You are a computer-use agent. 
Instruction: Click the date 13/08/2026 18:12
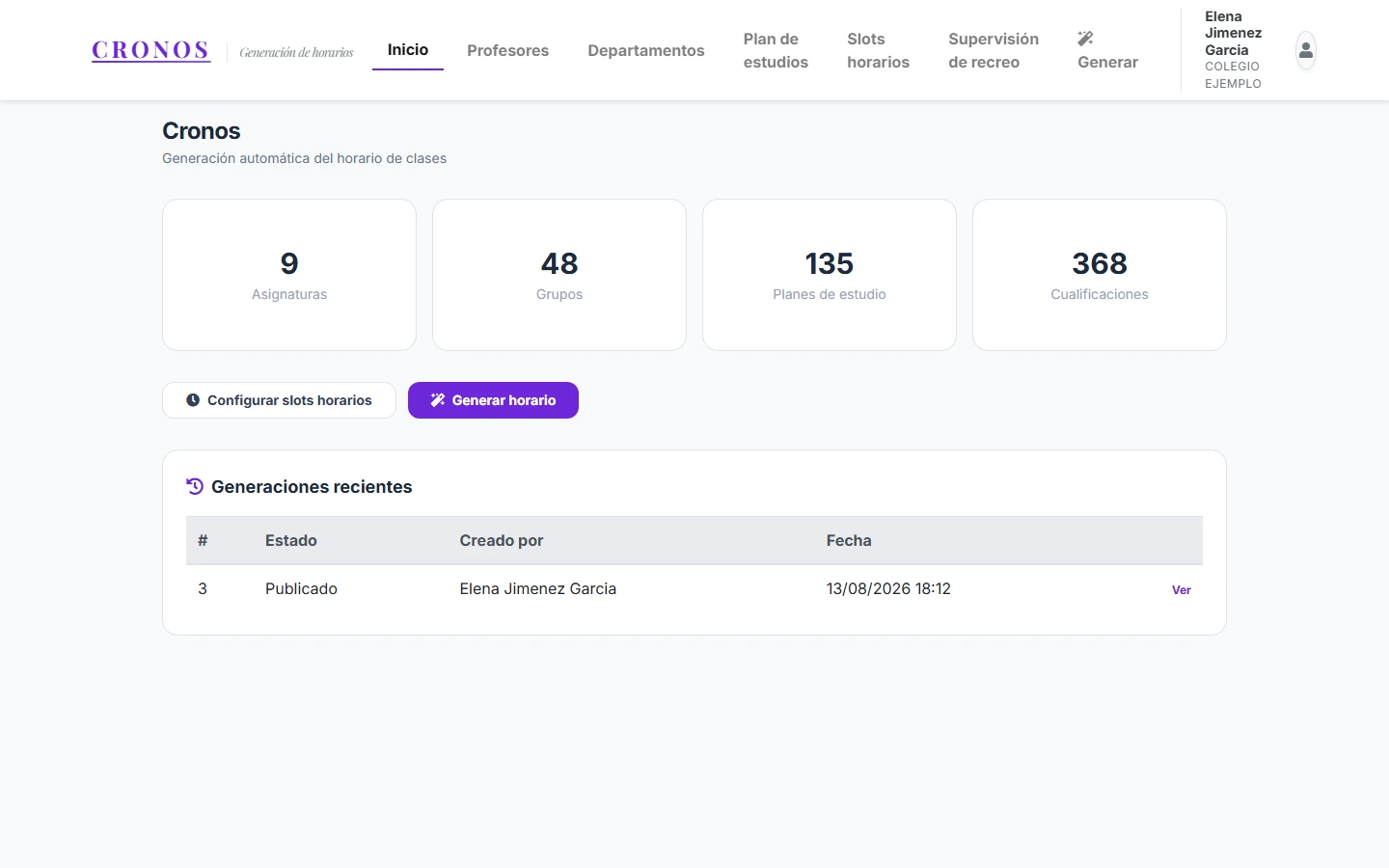(888, 588)
